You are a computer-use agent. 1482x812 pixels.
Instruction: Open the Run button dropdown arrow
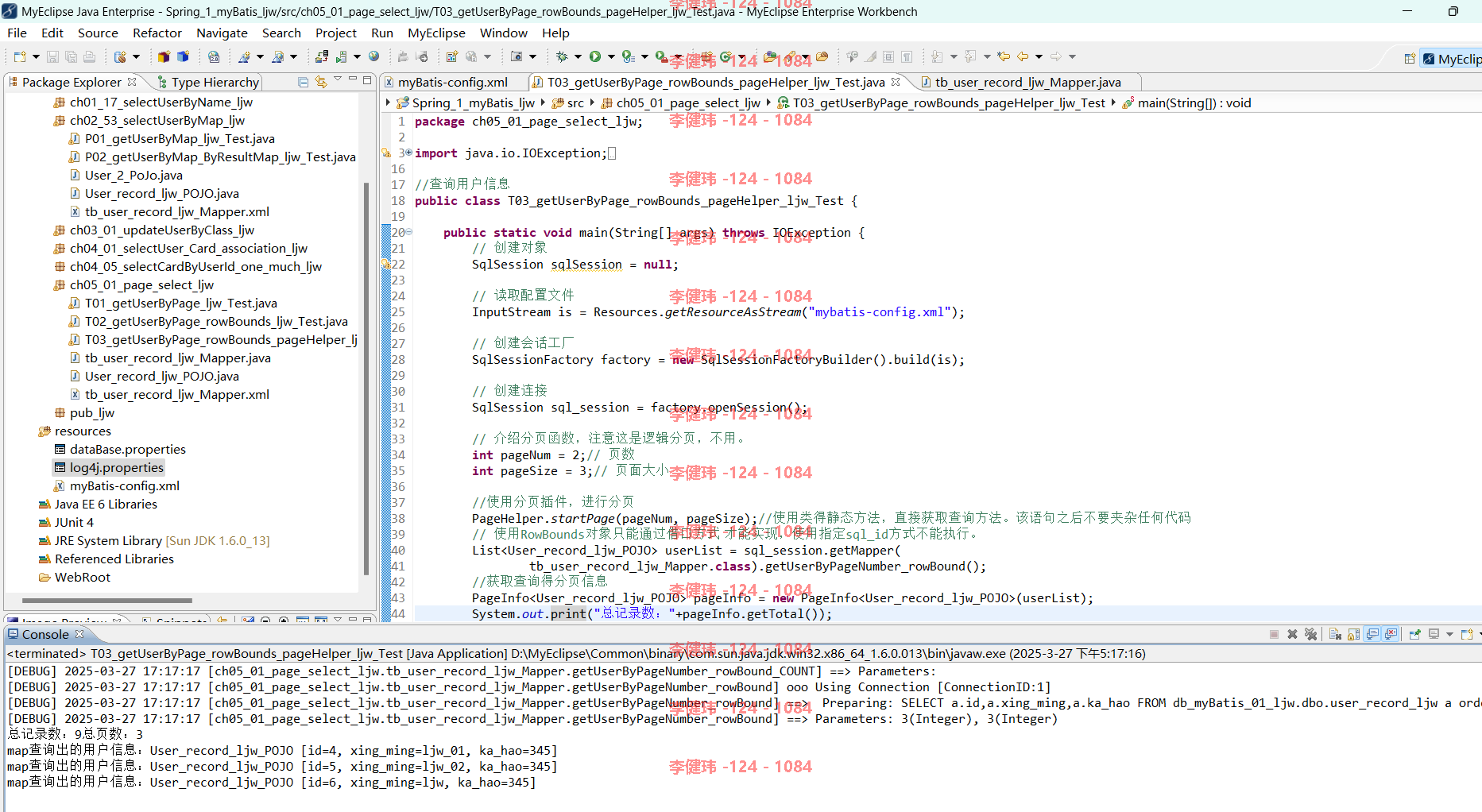click(x=611, y=57)
